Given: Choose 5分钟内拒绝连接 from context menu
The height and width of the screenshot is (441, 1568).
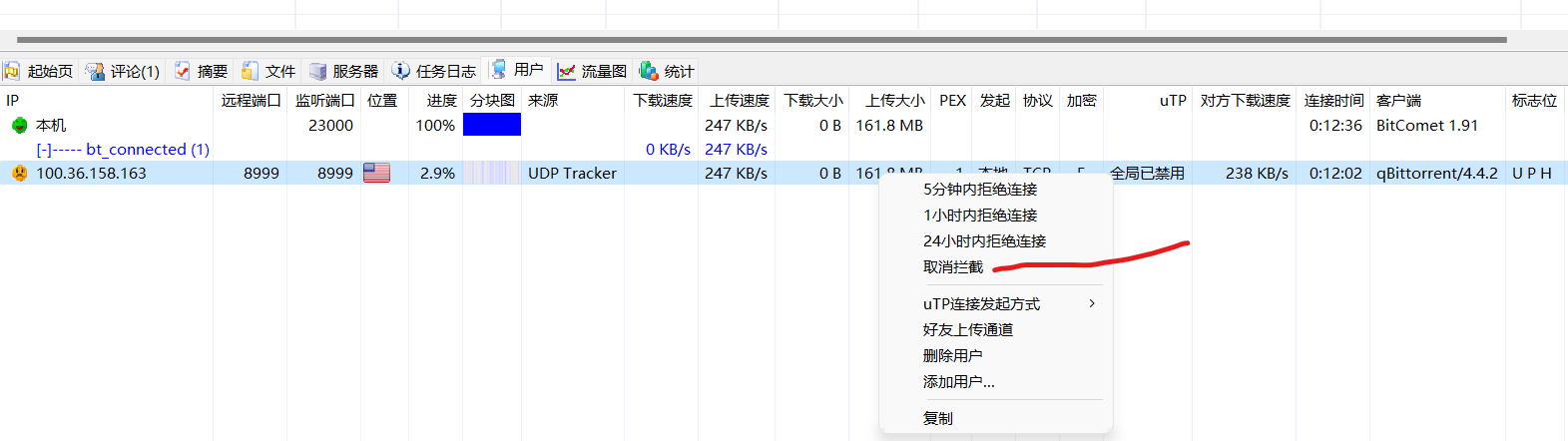Looking at the screenshot, I should point(979,189).
